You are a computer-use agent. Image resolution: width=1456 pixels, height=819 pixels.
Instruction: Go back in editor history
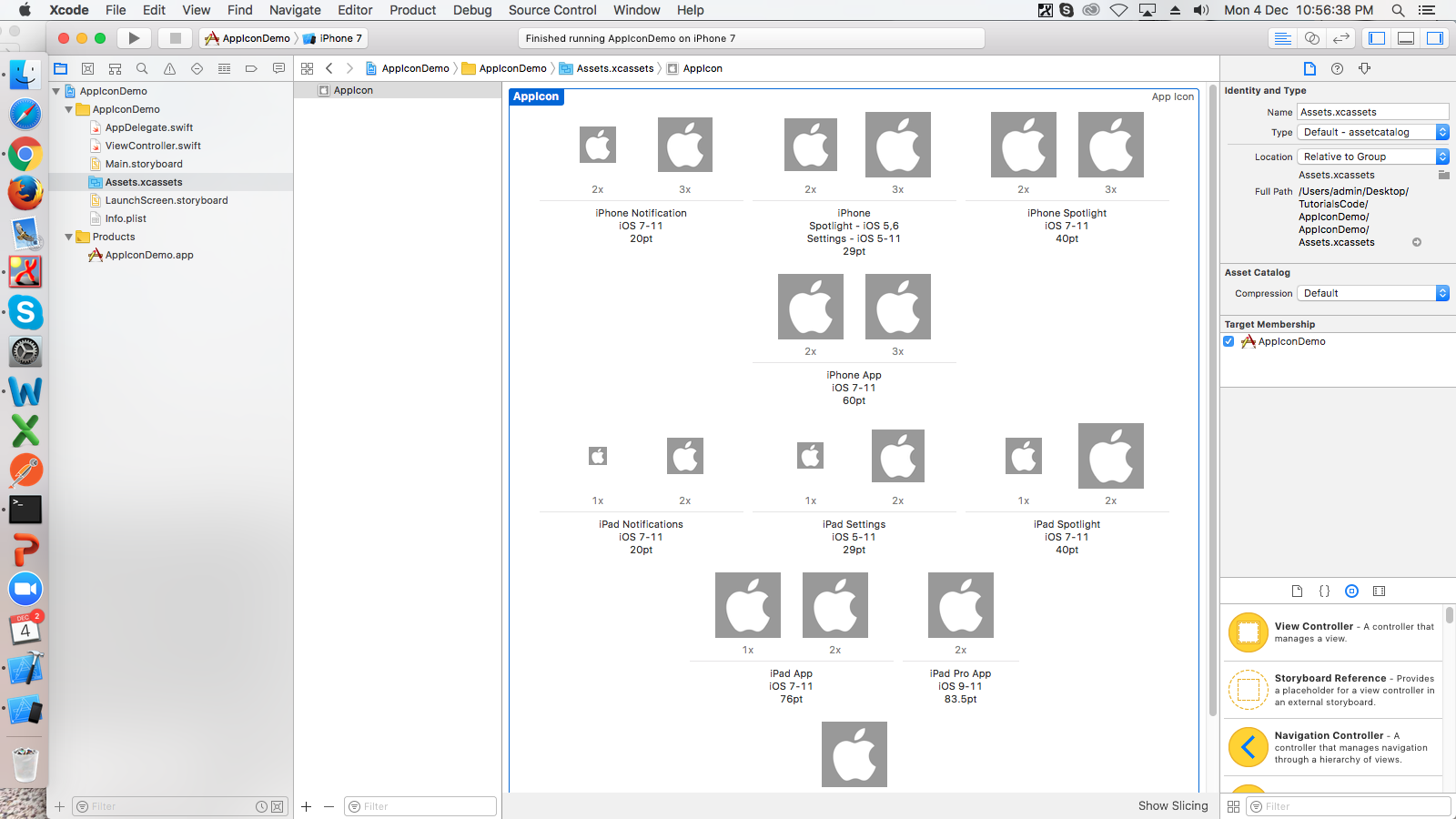[329, 68]
